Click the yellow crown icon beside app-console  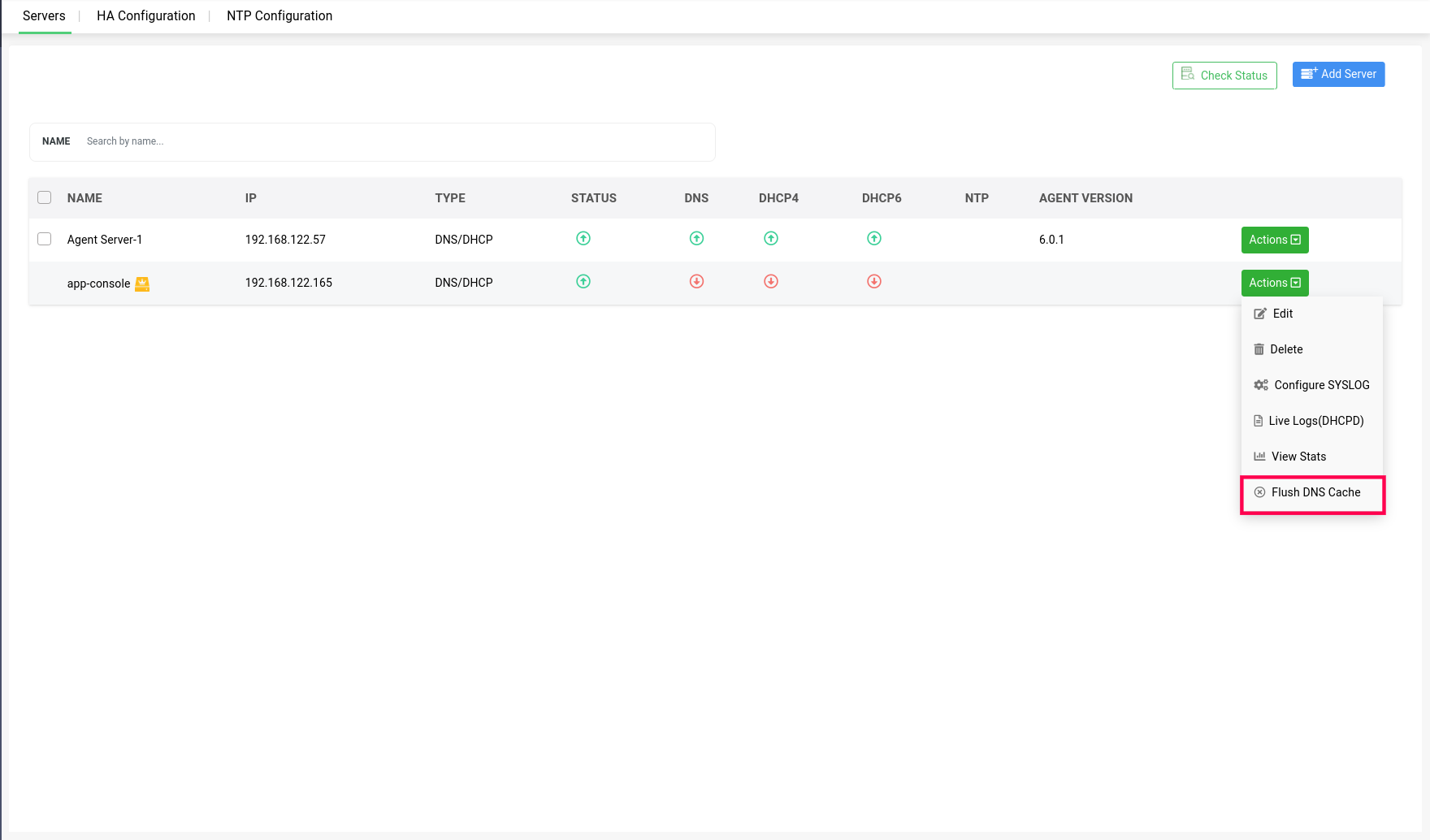click(142, 284)
